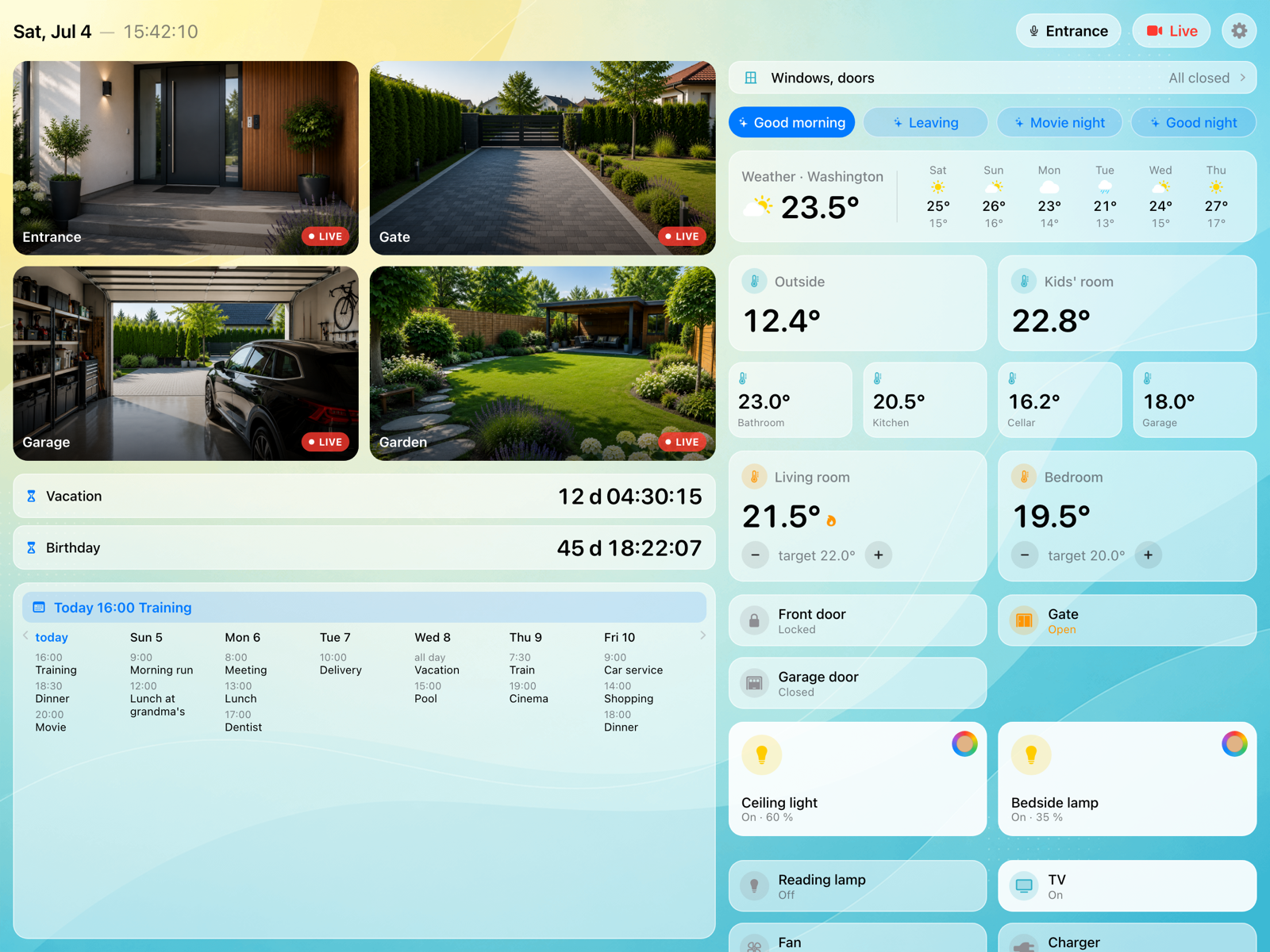Screen dimensions: 1270x952
Task: Click the Kids' room thermometer icon
Action: 1024,281
